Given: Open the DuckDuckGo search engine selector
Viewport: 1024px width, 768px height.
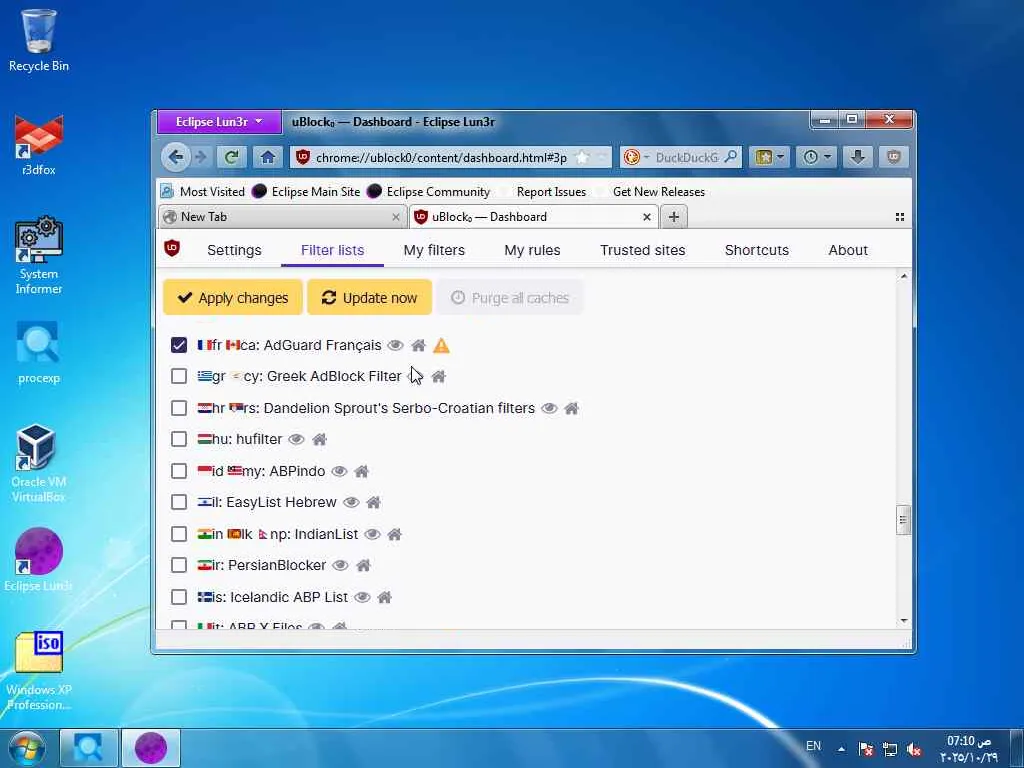Looking at the screenshot, I should pos(637,157).
